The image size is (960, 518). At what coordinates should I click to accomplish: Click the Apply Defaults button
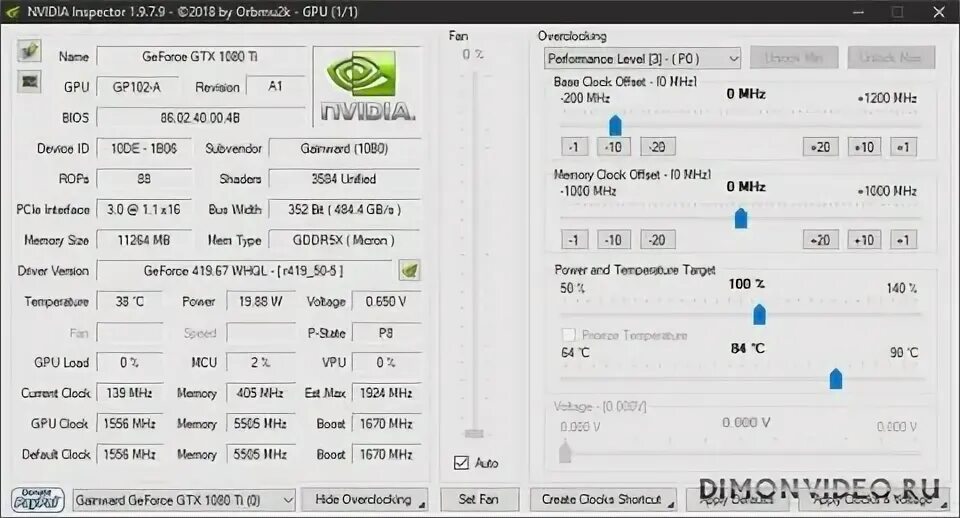(x=740, y=500)
